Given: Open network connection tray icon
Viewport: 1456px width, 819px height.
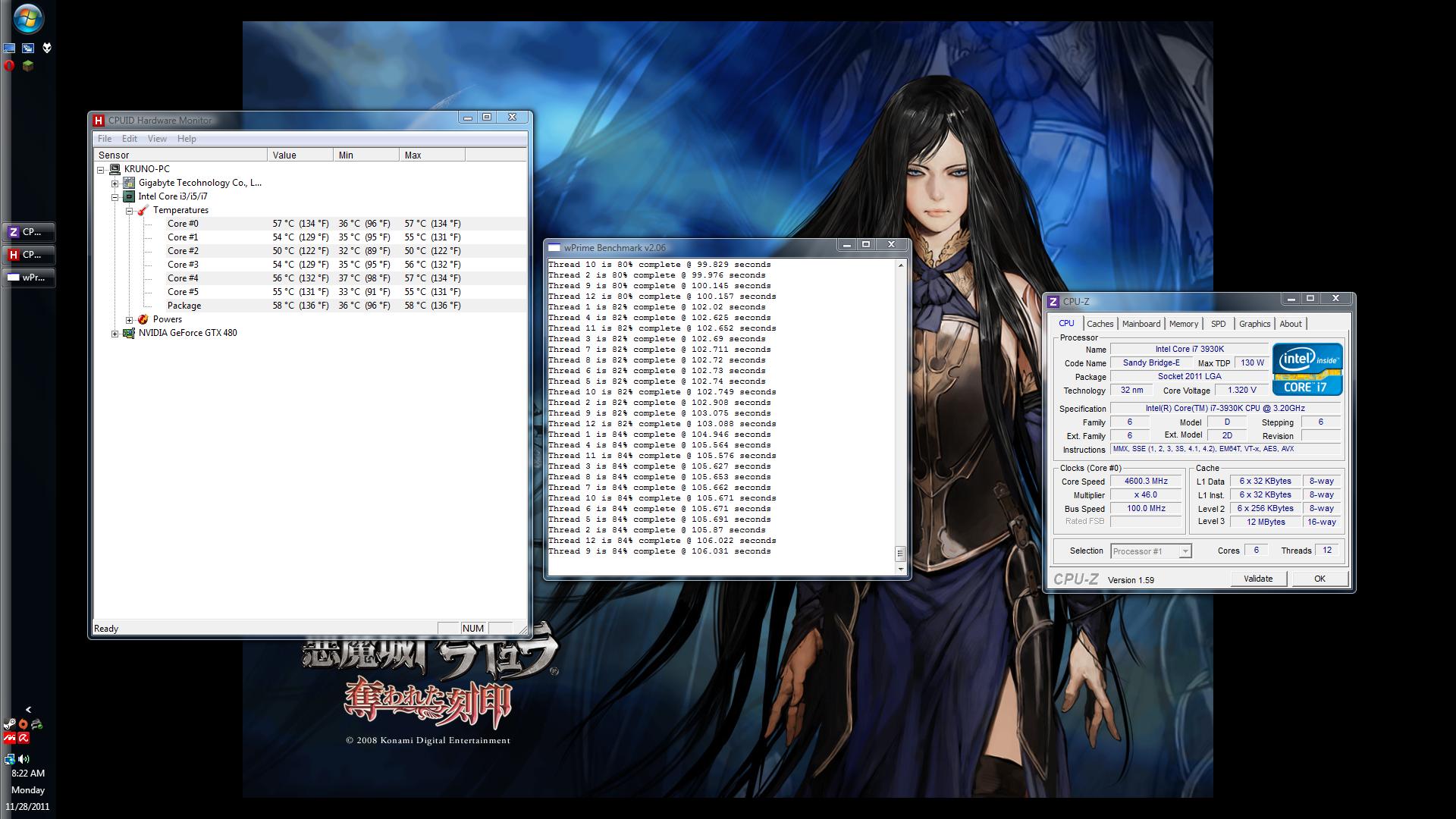Looking at the screenshot, I should click(x=10, y=758).
